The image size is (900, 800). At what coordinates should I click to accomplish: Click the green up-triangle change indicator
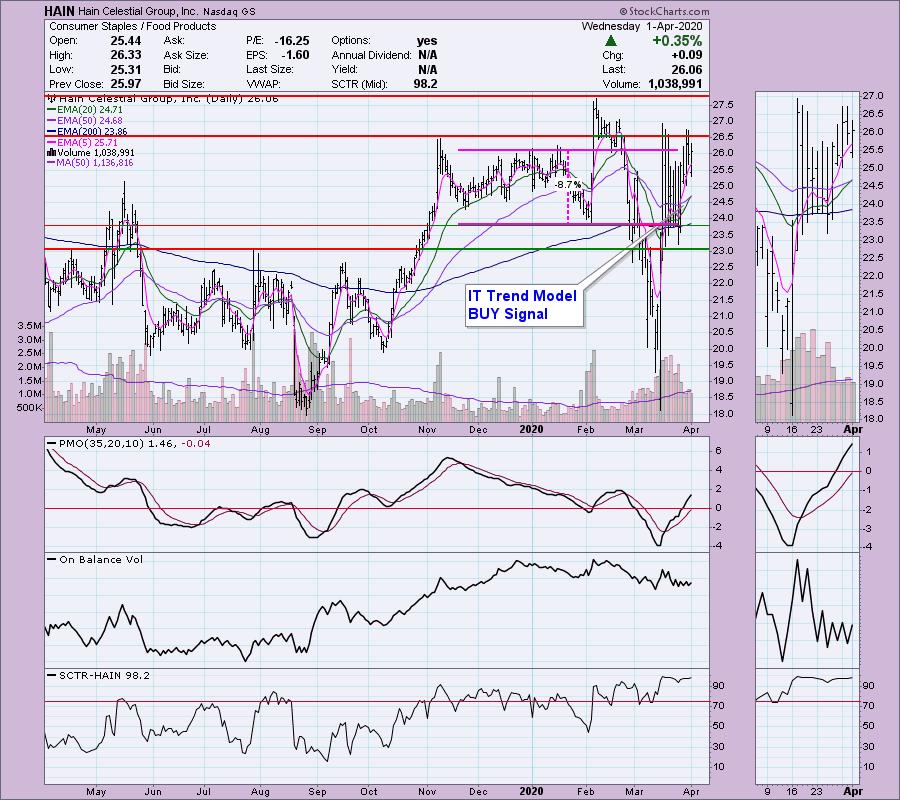point(611,41)
